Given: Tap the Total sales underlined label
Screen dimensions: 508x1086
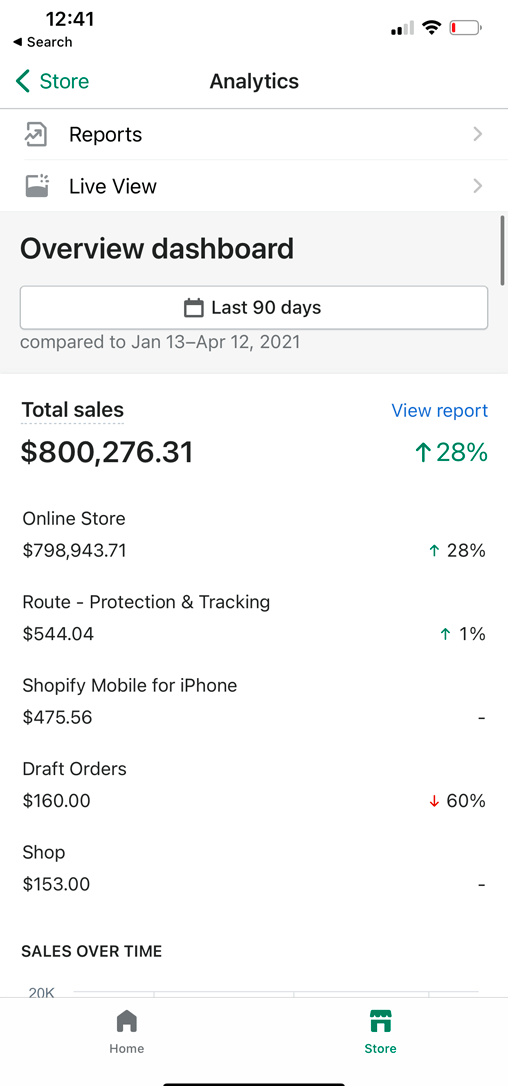Looking at the screenshot, I should click(x=73, y=410).
